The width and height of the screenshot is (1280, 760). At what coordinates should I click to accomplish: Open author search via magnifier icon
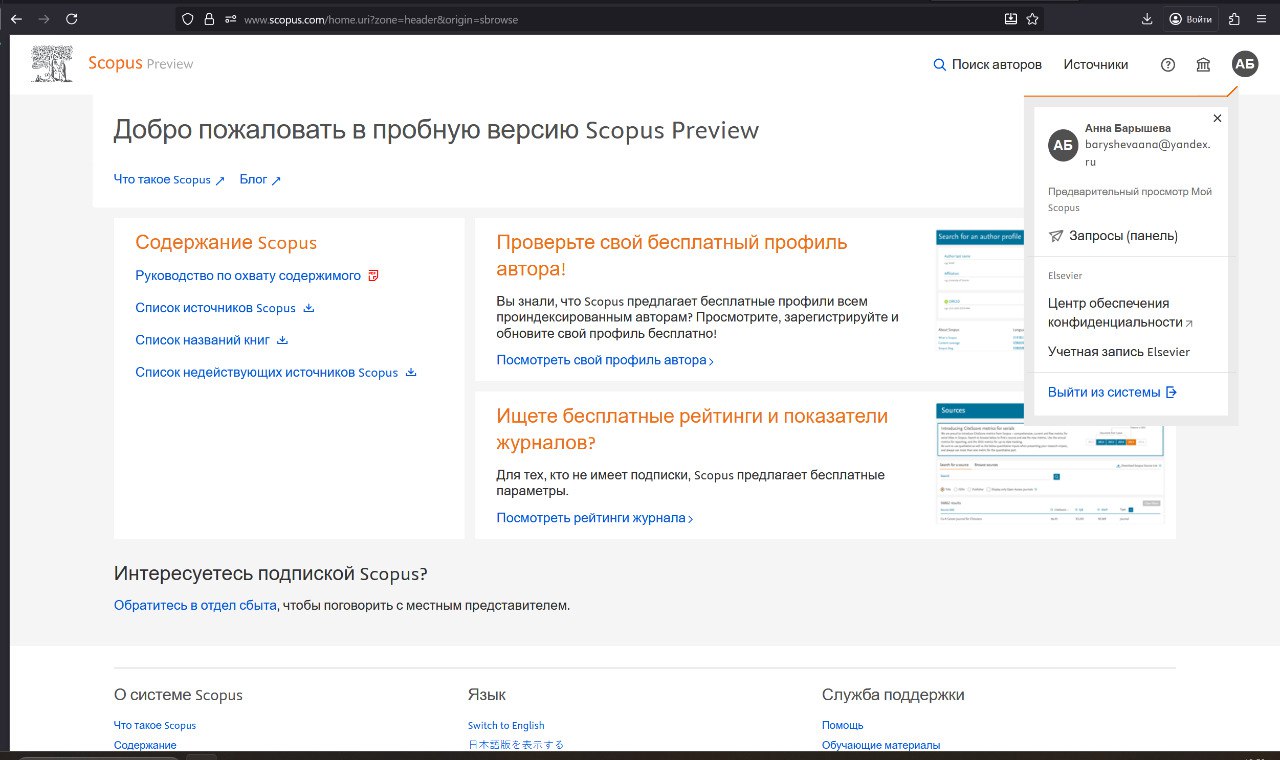click(x=939, y=64)
